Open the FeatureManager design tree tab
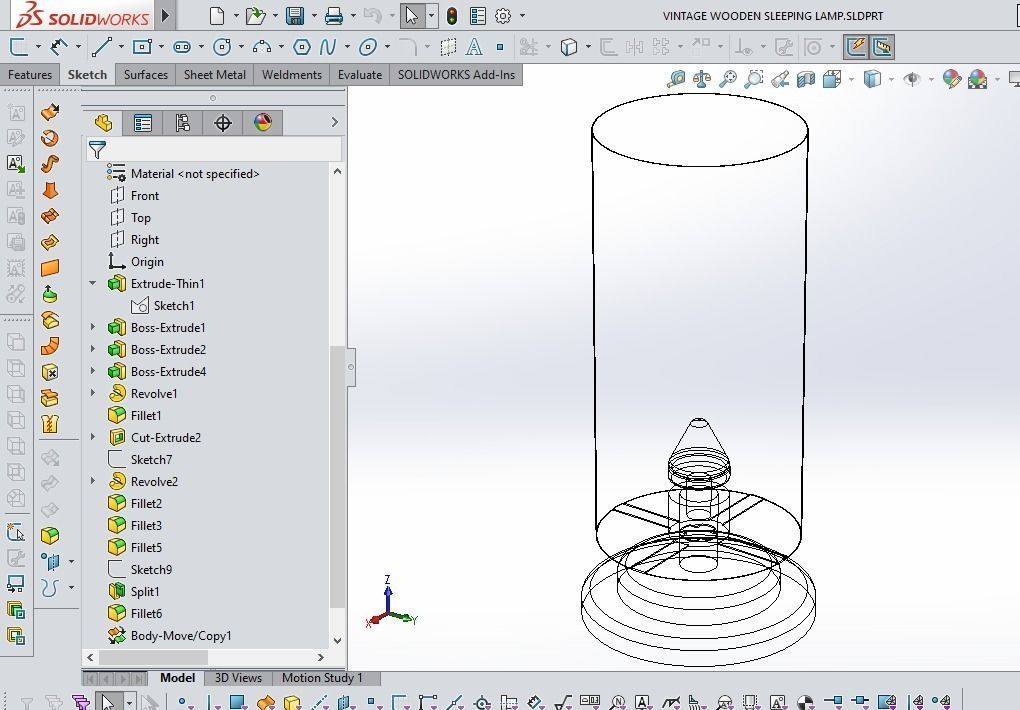This screenshot has width=1020, height=710. (103, 122)
